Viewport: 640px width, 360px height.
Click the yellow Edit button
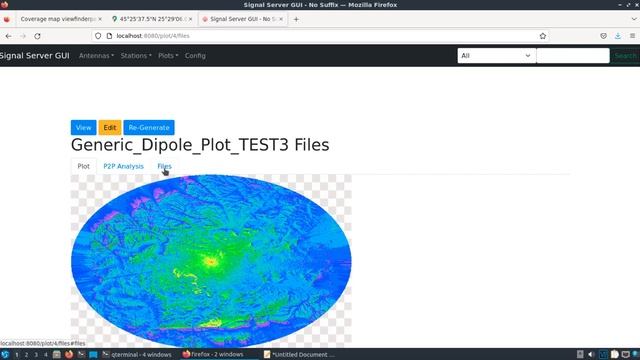click(110, 127)
